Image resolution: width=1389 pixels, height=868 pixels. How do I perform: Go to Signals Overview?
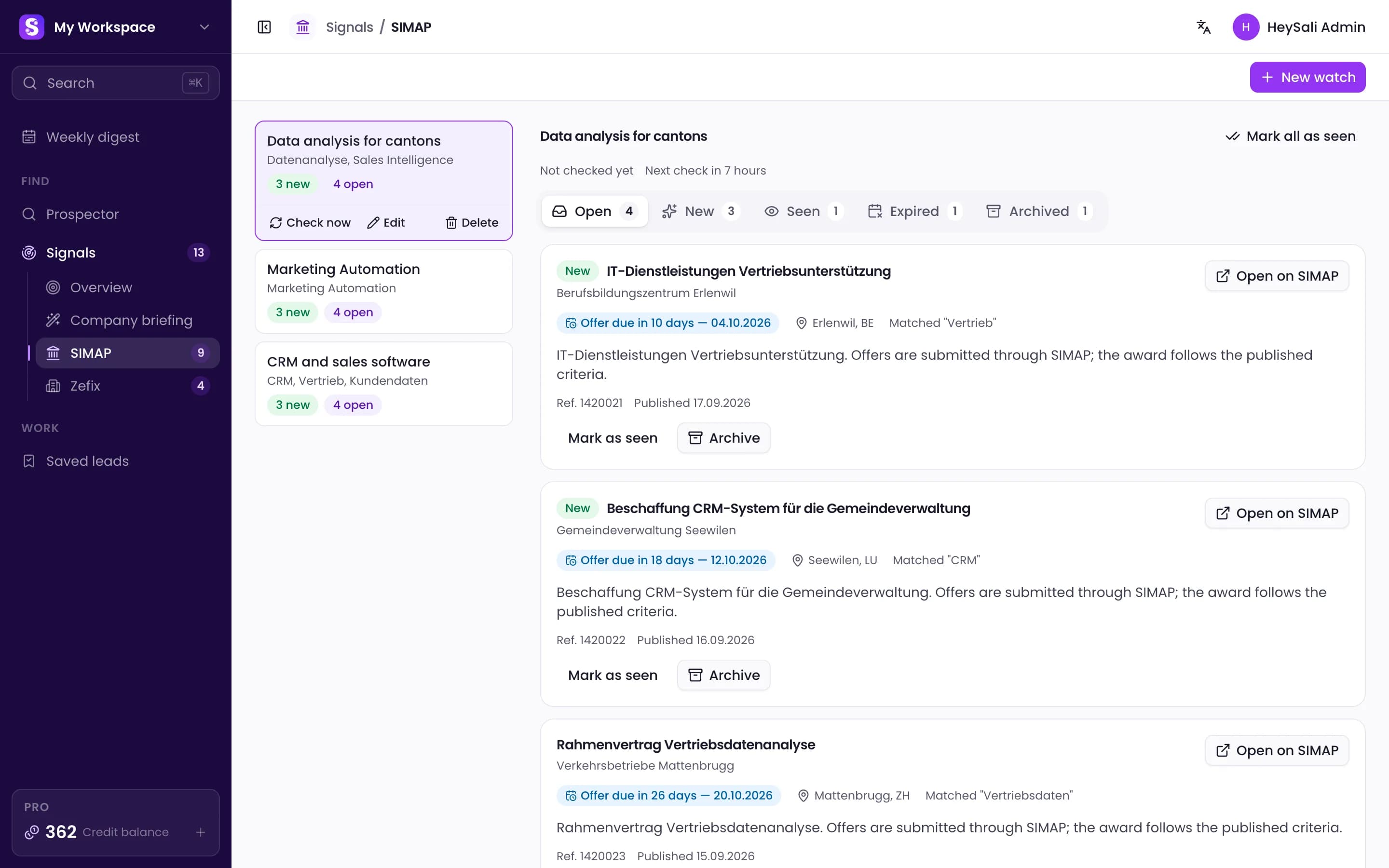[x=127, y=287]
